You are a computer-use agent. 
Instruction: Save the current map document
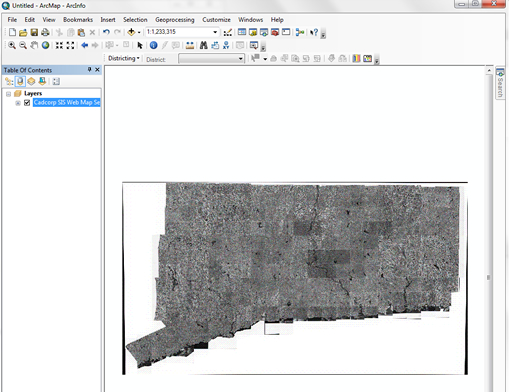[x=34, y=32]
